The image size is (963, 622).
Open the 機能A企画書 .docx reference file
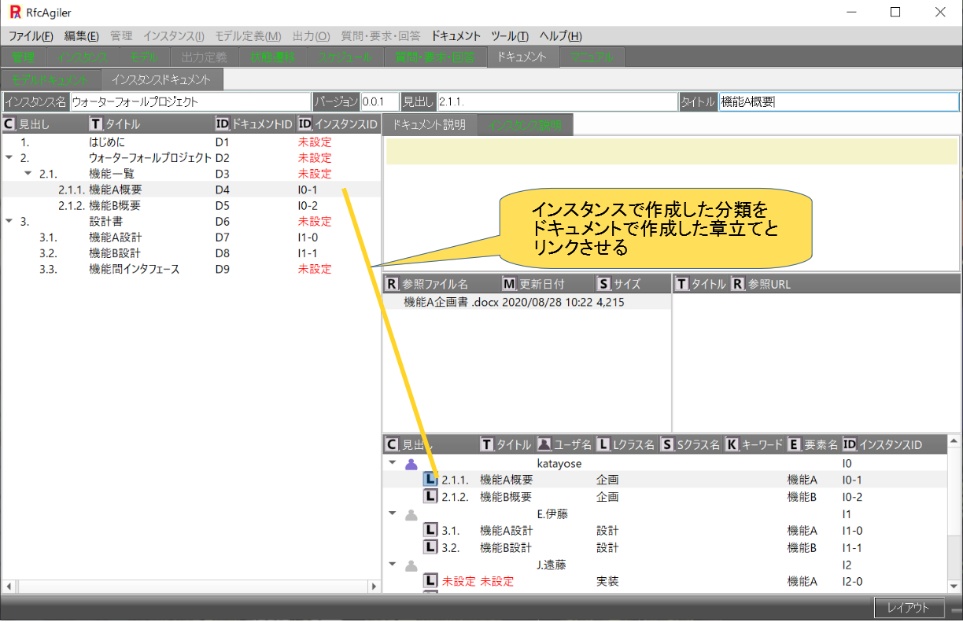450,302
